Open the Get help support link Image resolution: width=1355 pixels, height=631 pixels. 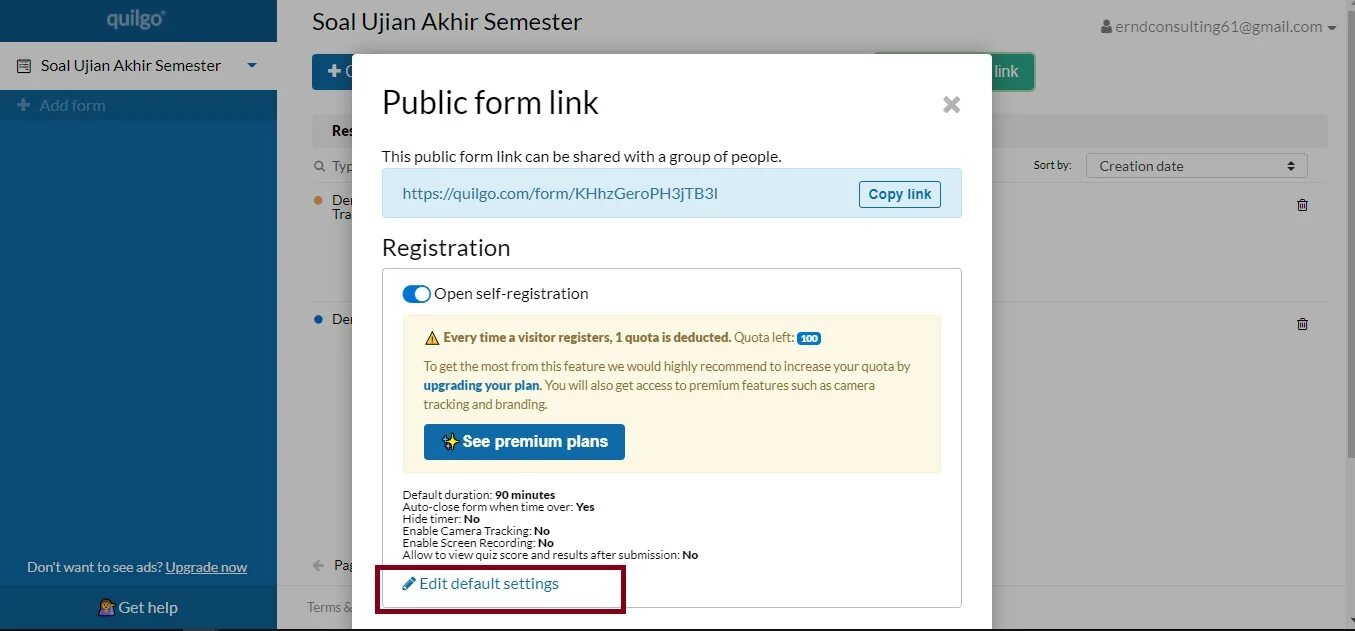pyautogui.click(x=138, y=607)
